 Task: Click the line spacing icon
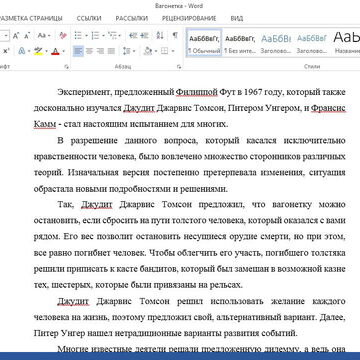(x=127, y=51)
